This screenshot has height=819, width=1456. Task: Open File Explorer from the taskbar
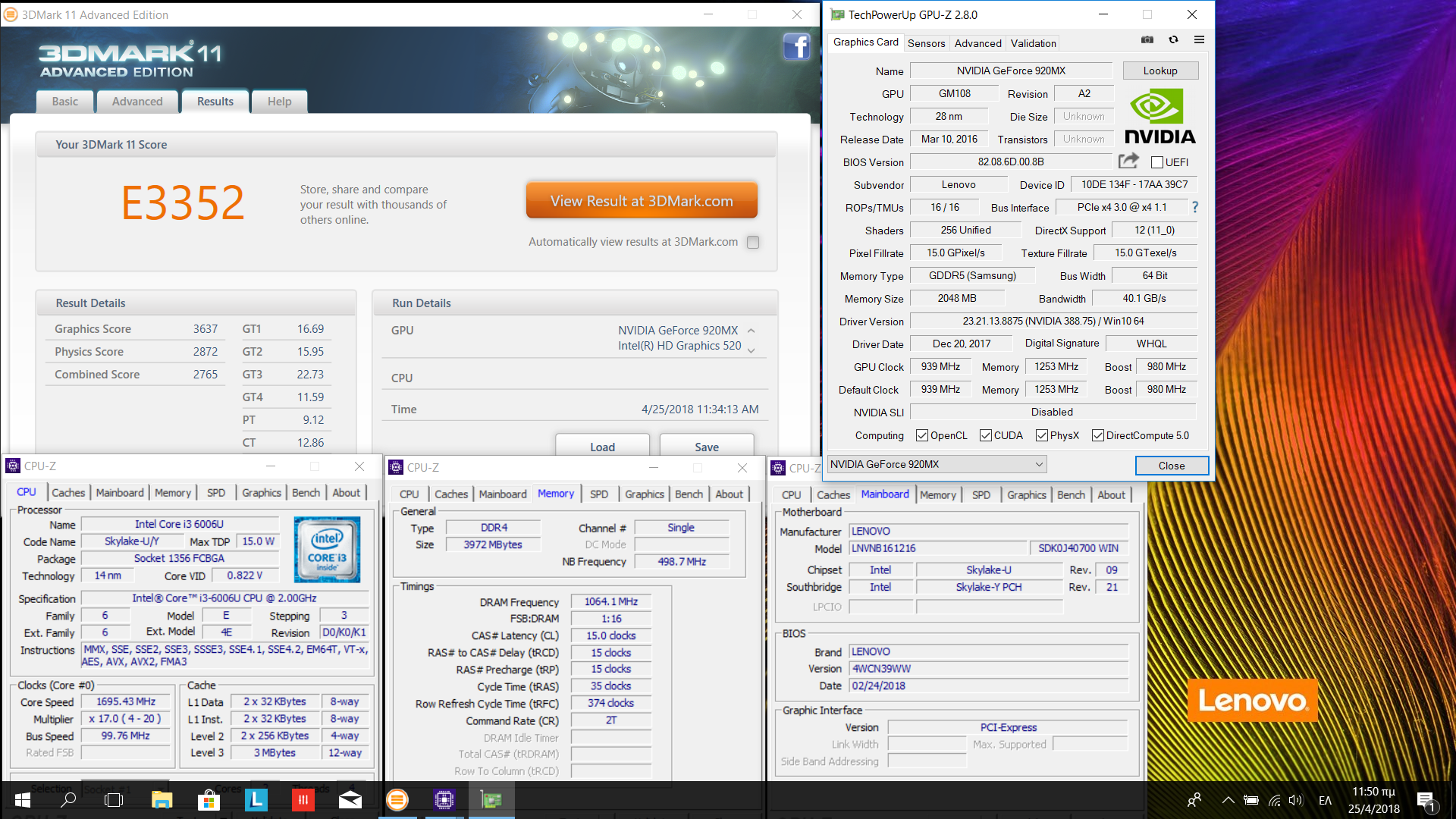click(x=162, y=800)
